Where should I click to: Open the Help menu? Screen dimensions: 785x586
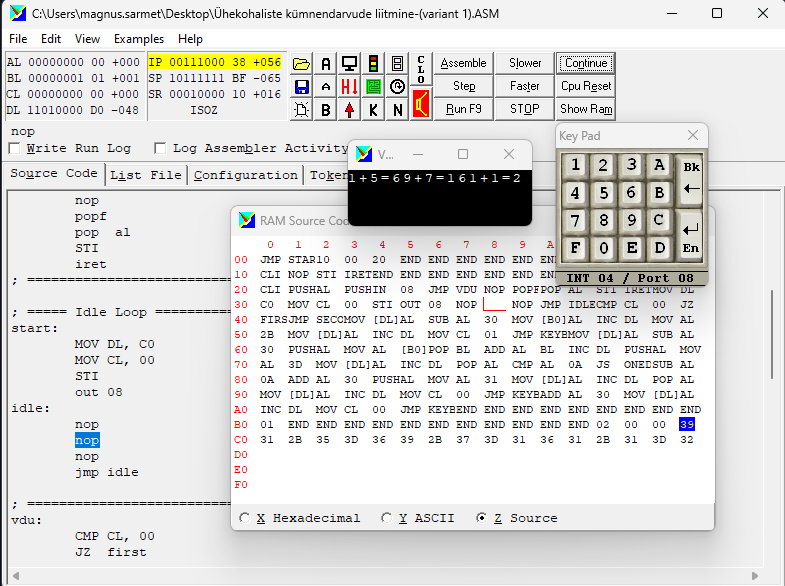click(x=190, y=39)
